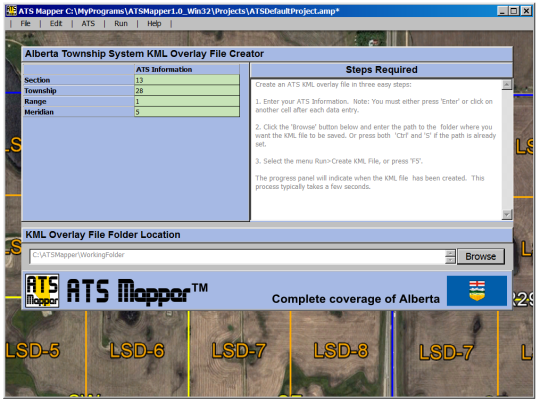This screenshot has height=403, width=540.
Task: Click the Browse button
Action: [x=481, y=257]
